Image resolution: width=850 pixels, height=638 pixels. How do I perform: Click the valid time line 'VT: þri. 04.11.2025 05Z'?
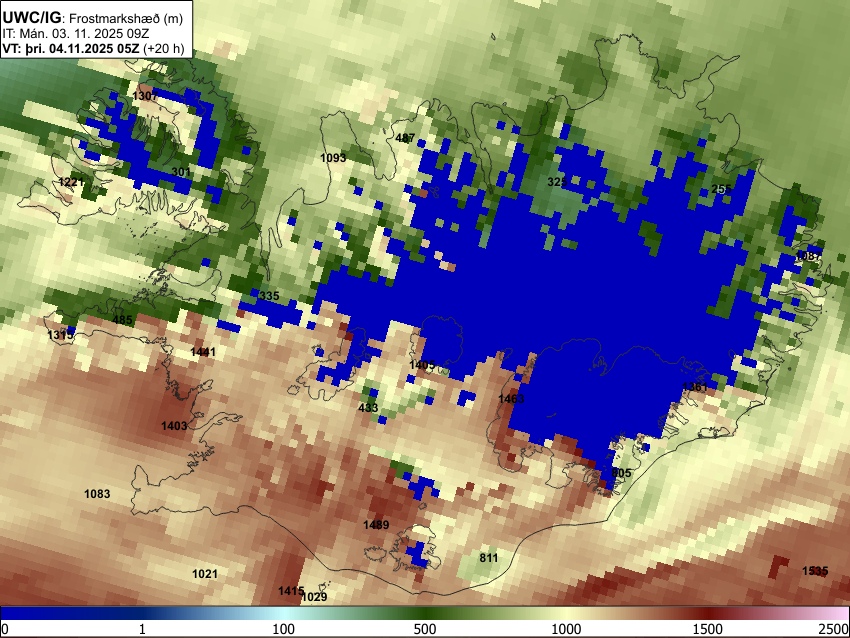click(x=71, y=48)
